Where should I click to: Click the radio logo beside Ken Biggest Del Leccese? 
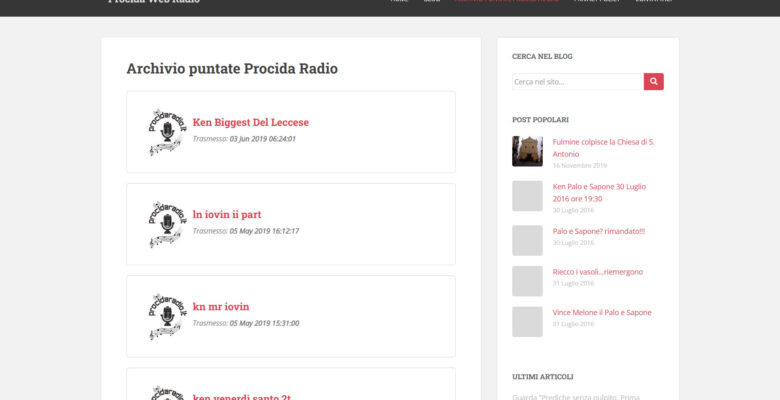[x=165, y=132]
